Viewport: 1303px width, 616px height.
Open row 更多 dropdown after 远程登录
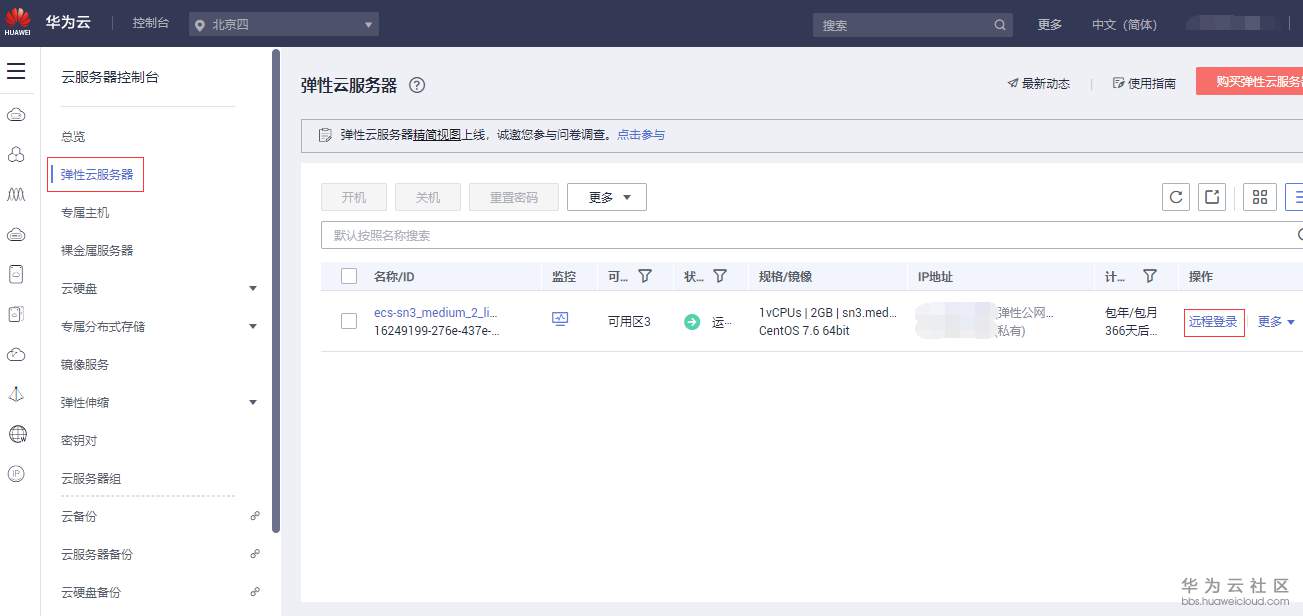click(x=1276, y=322)
